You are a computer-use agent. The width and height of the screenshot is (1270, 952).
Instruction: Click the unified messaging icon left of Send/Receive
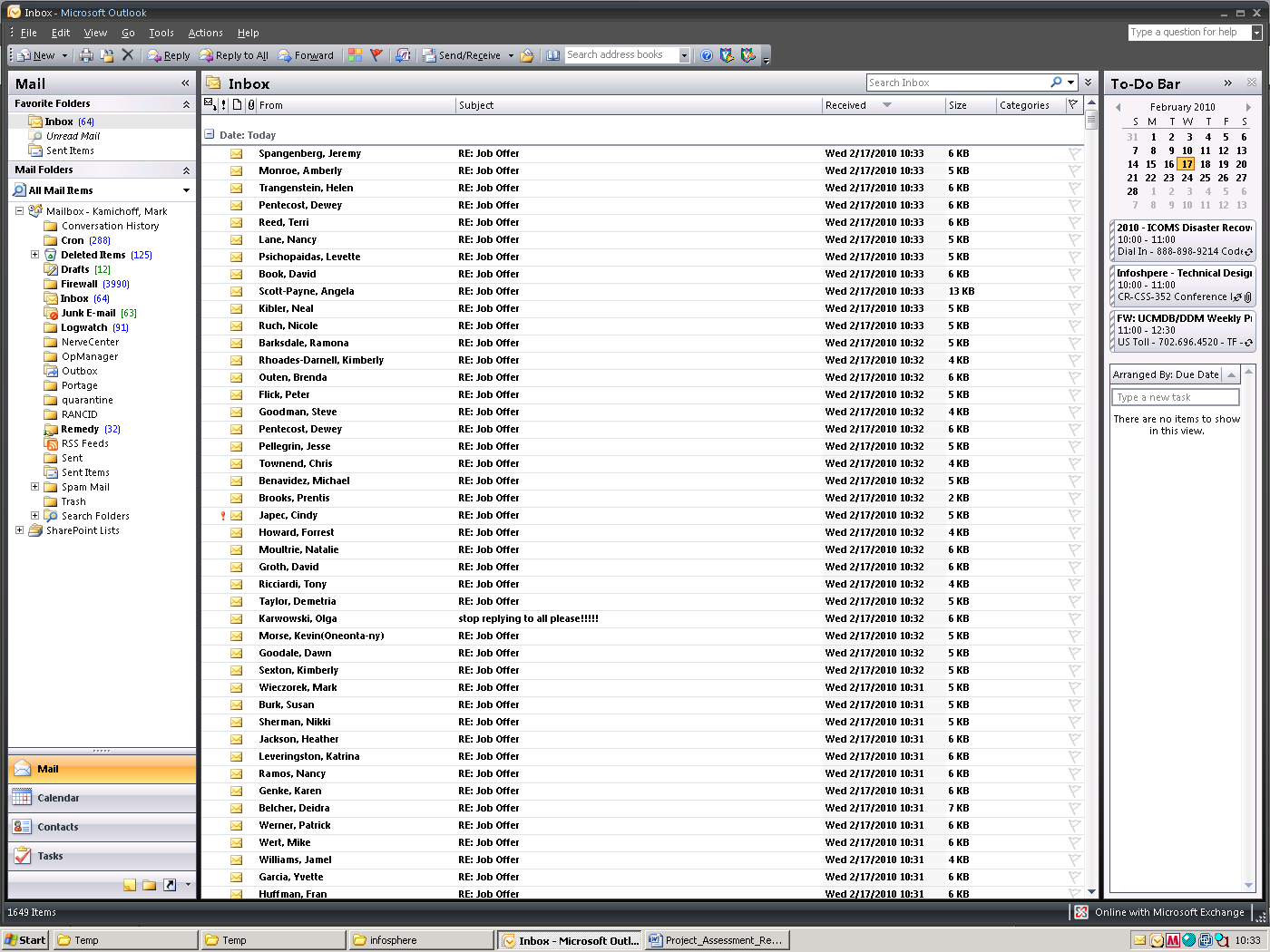tap(404, 55)
